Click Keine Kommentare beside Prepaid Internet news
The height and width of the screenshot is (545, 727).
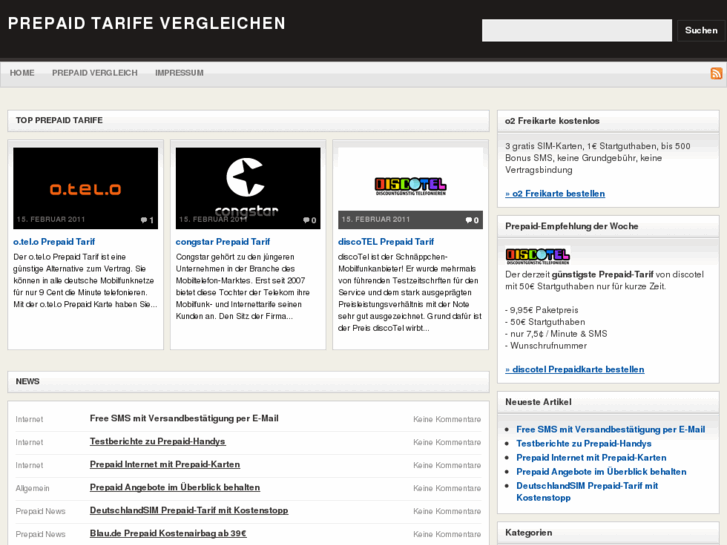(447, 465)
